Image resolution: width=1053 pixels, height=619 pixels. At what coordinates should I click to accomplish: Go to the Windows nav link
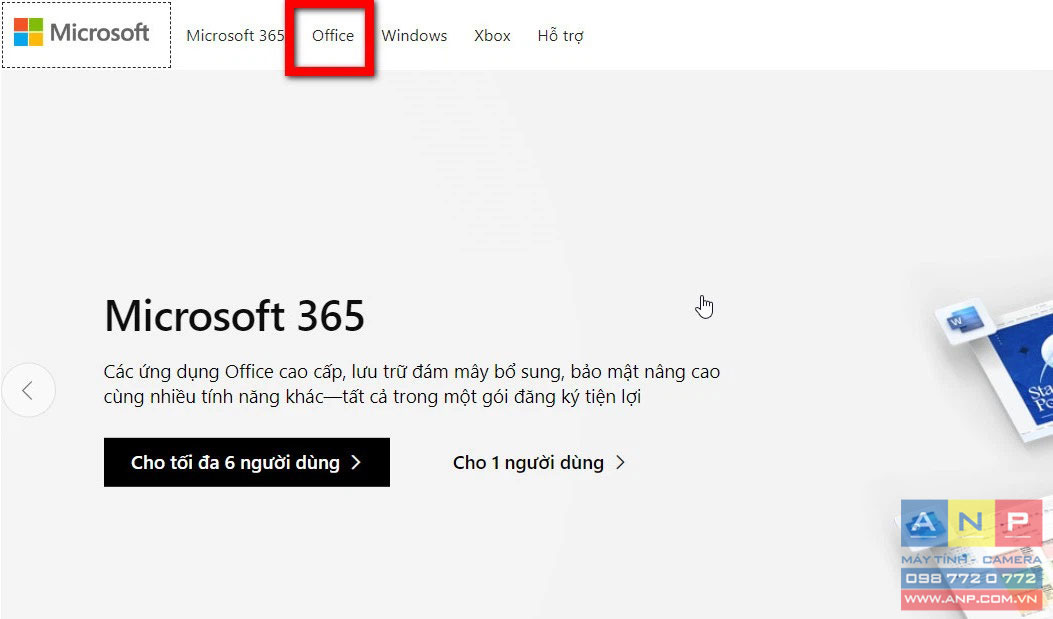[414, 36]
